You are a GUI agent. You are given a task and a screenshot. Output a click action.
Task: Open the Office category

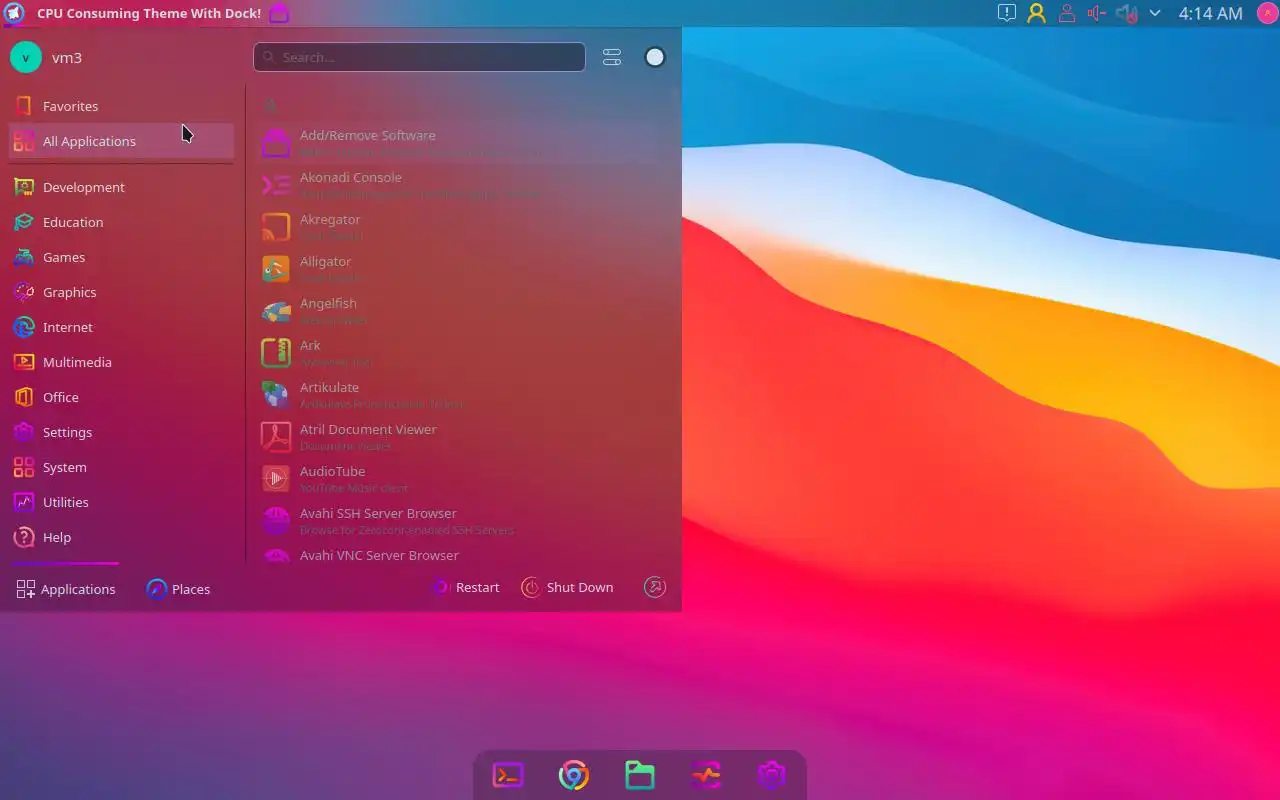(122, 397)
